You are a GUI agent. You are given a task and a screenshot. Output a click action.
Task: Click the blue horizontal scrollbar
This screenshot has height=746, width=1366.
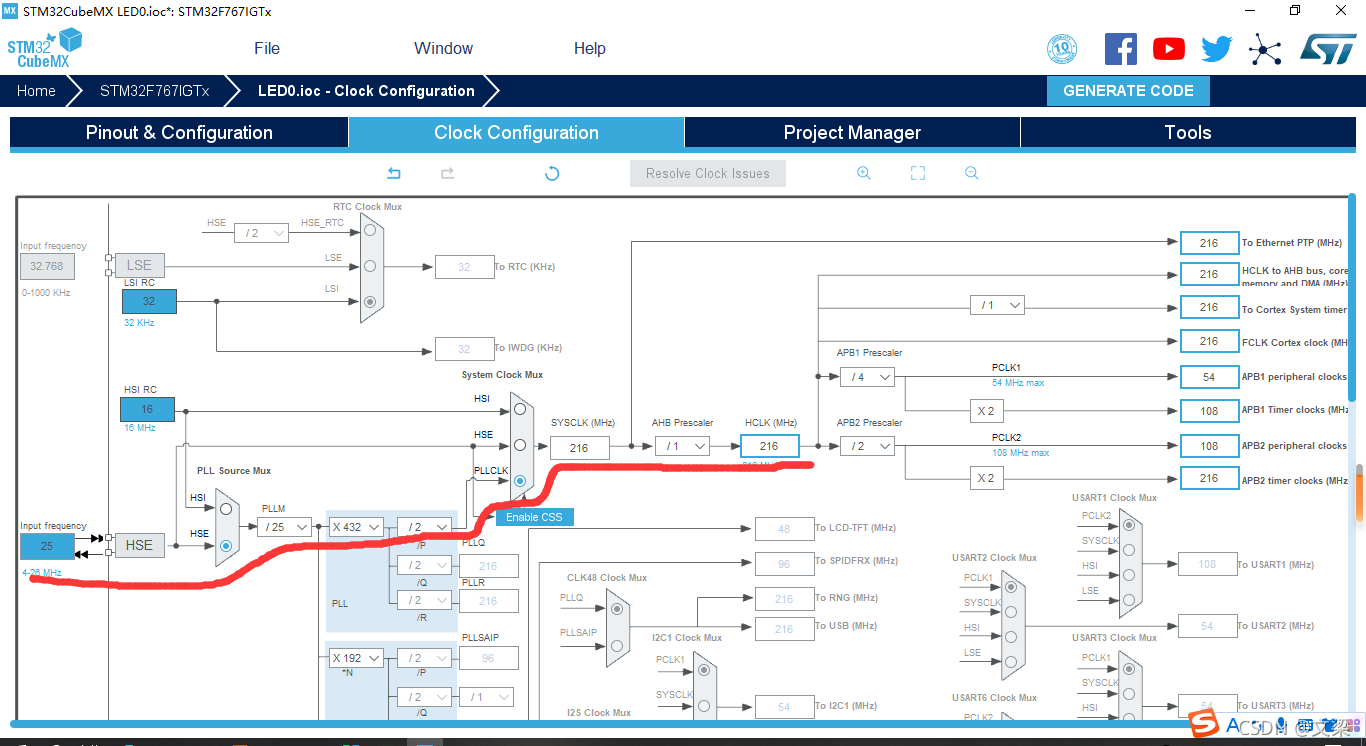(683, 722)
